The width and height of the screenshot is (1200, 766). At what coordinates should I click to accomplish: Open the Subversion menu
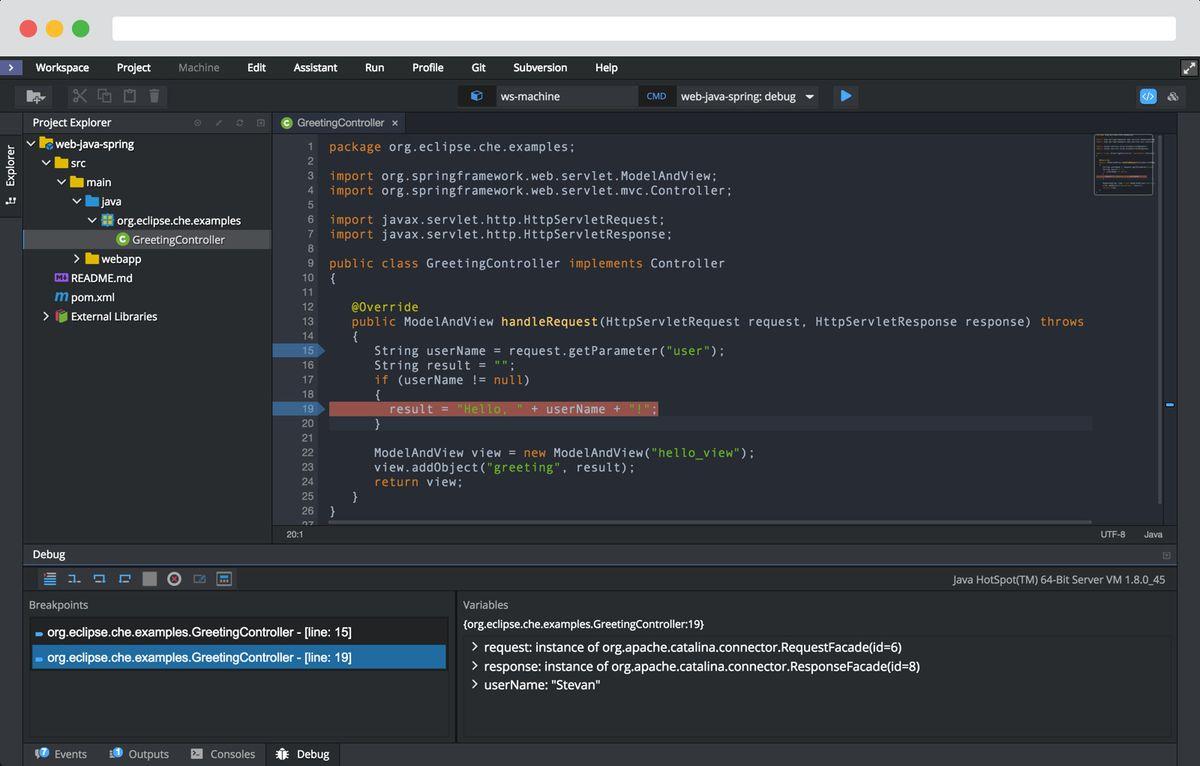pos(540,68)
